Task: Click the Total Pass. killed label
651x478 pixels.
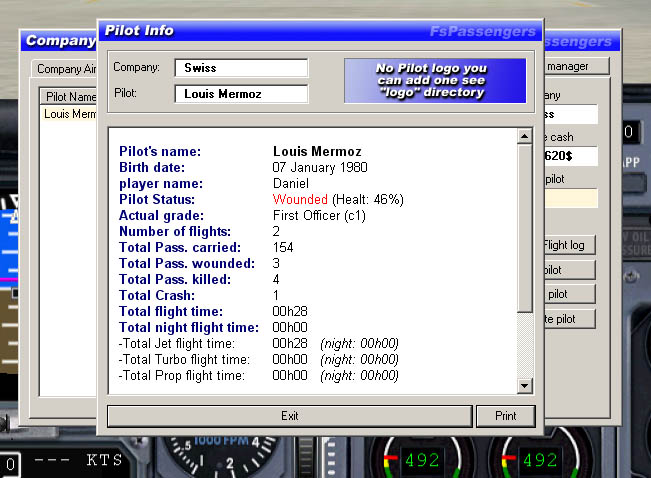Action: click(175, 280)
